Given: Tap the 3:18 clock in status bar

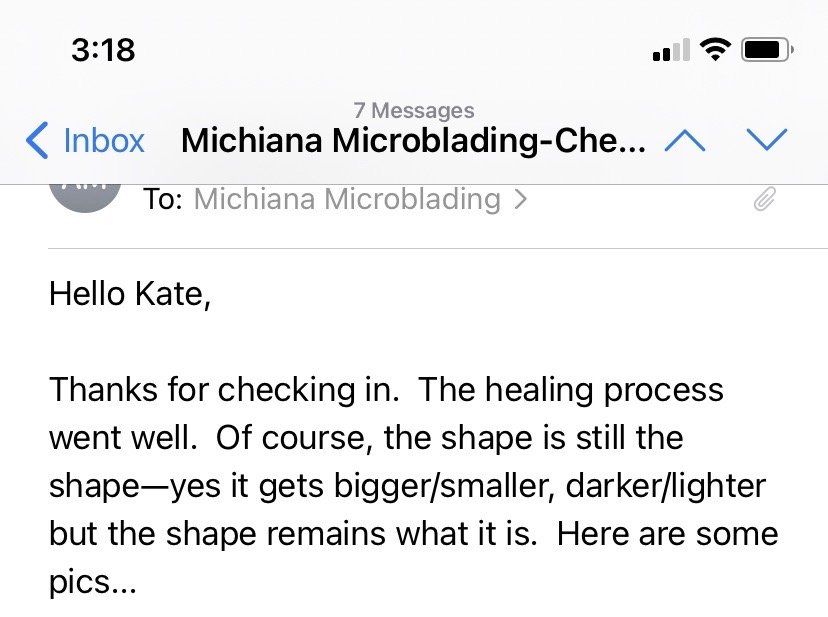Looking at the screenshot, I should 103,49.
